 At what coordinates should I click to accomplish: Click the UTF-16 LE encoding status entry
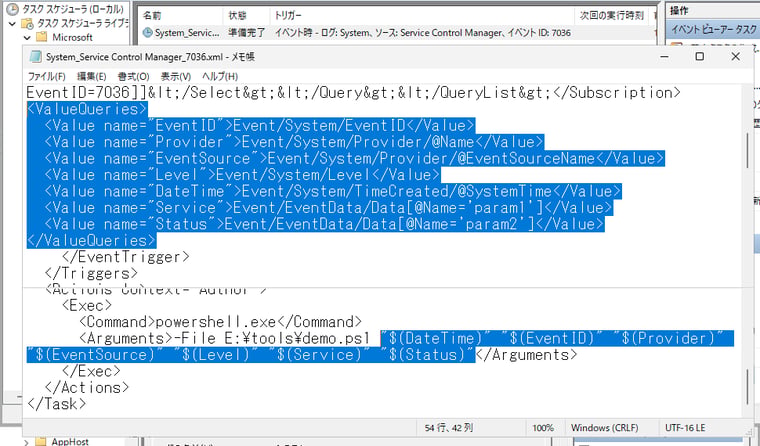pos(685,428)
